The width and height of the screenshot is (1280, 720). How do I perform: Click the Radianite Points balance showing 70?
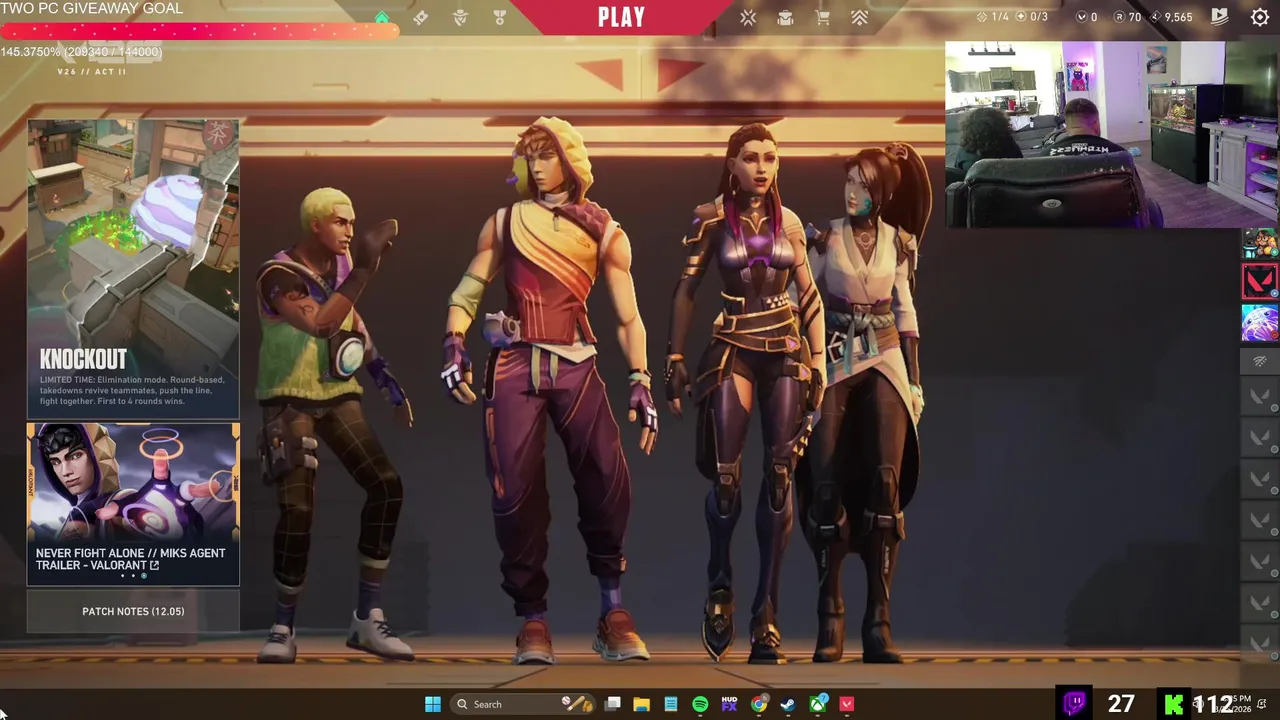coord(1128,17)
